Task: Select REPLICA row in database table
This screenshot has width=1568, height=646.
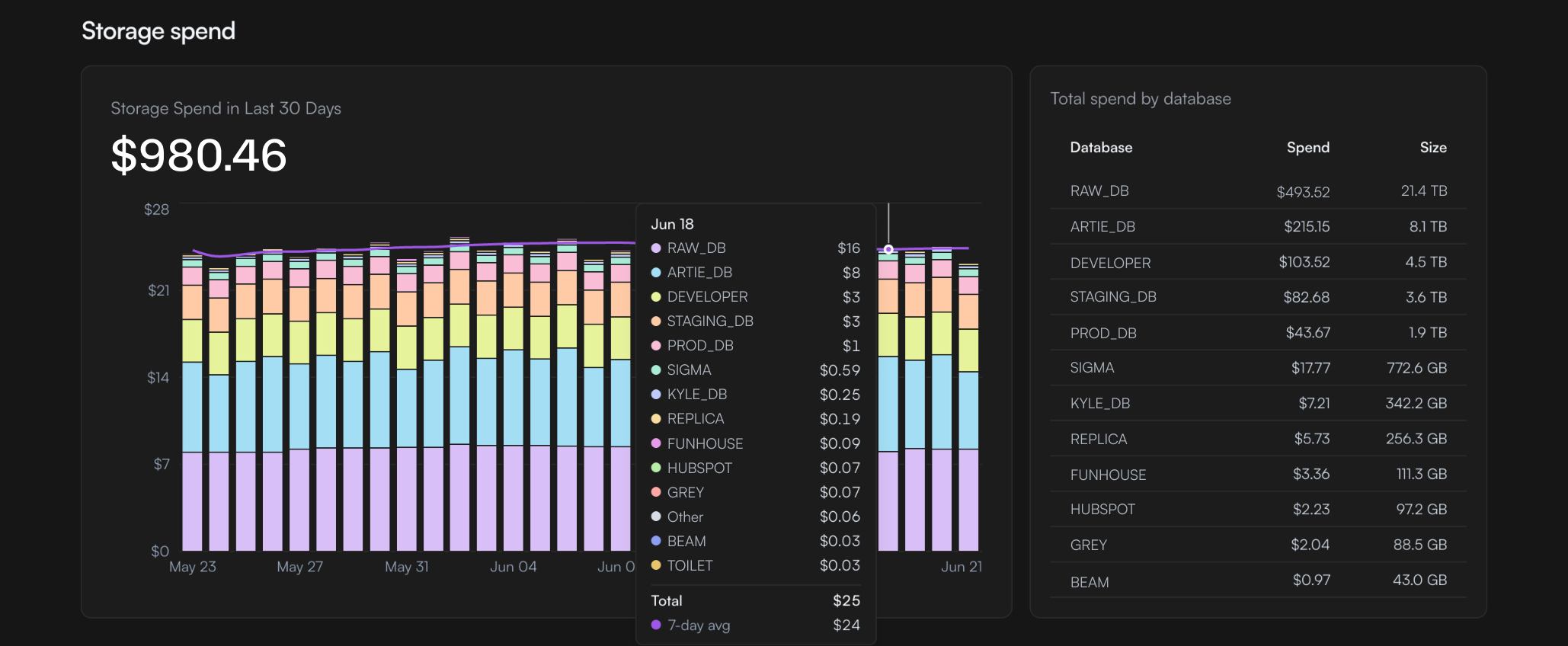Action: pos(1258,439)
